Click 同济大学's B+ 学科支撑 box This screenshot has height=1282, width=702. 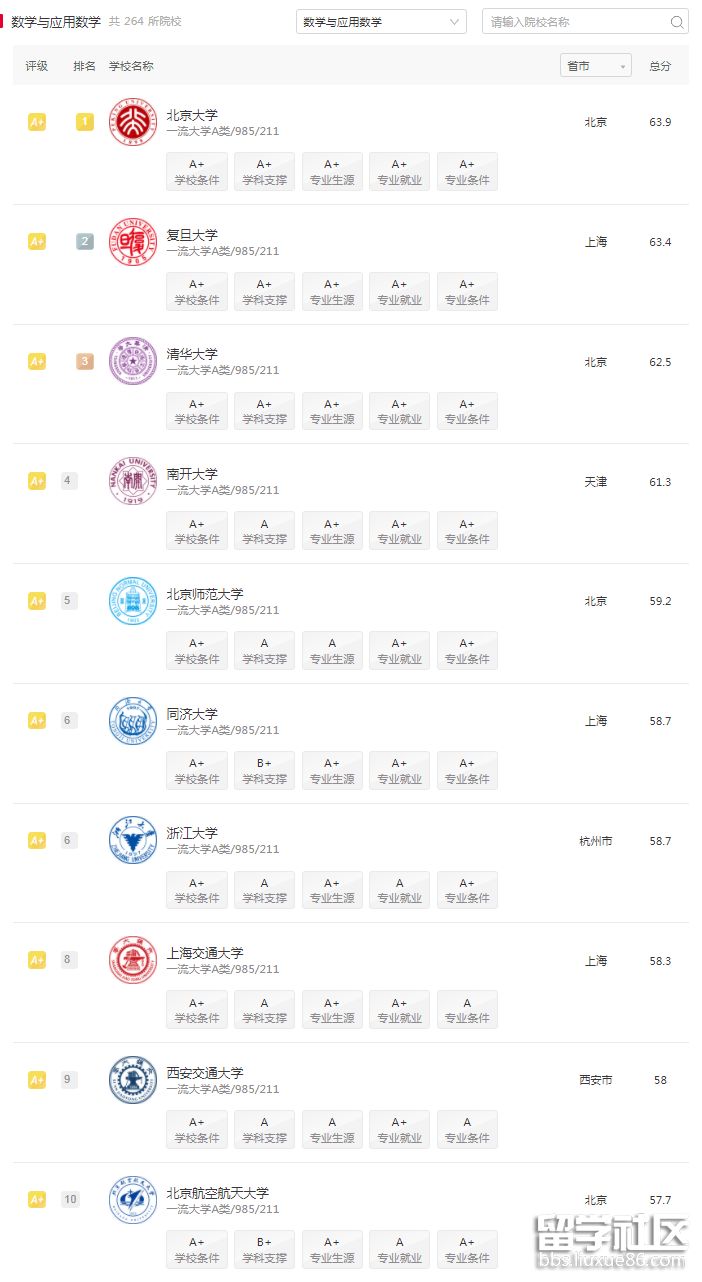click(x=264, y=771)
